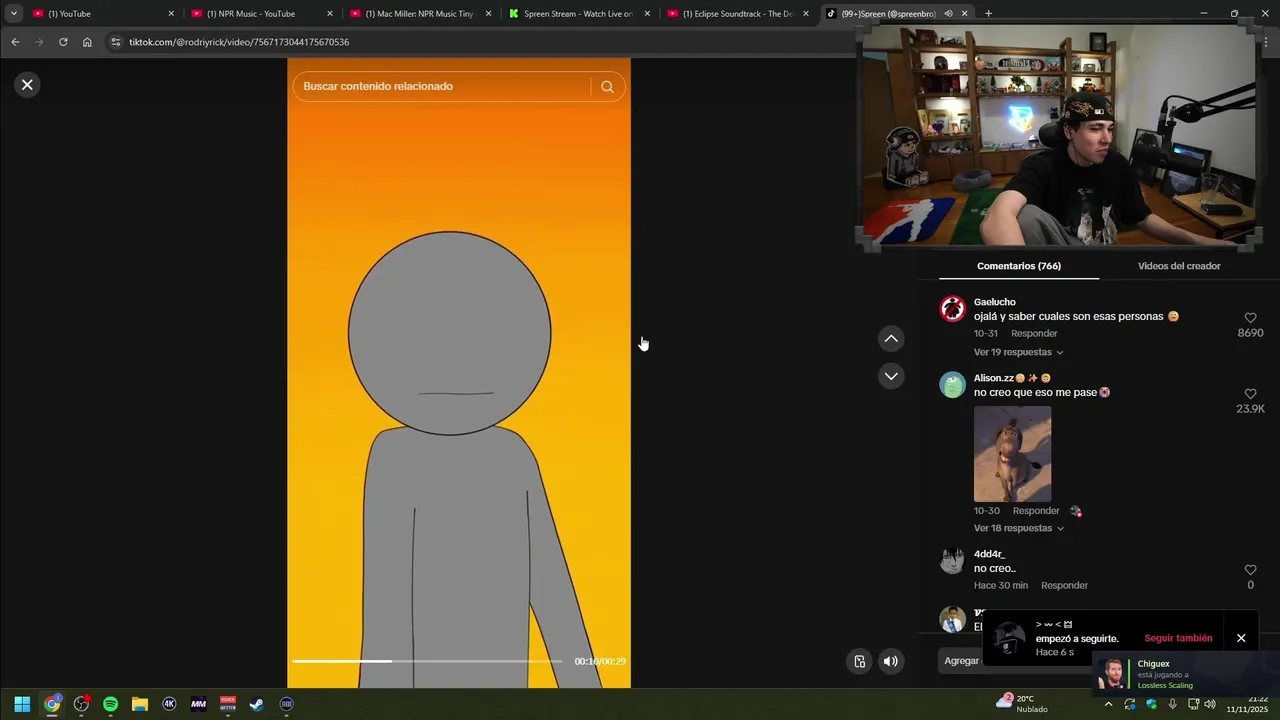
Task: Open the 4K downloader taskbar icon
Action: pos(169,704)
